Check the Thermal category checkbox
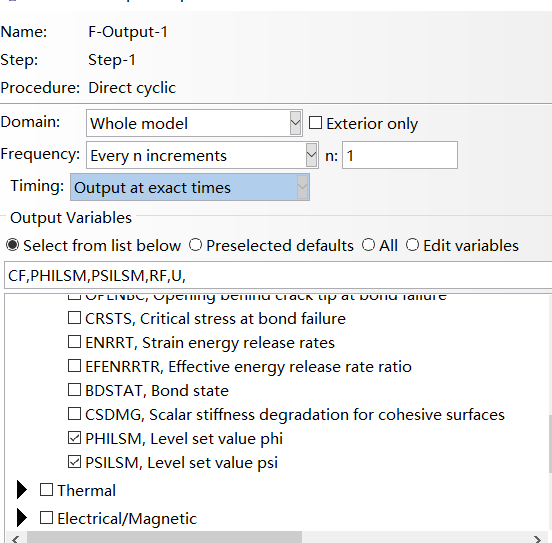The width and height of the screenshot is (552, 543). click(46, 490)
